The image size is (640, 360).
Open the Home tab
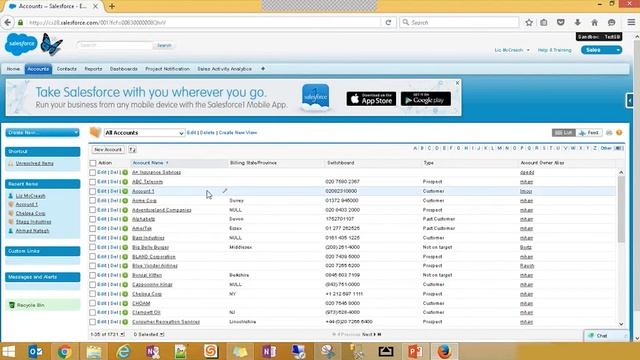click(x=13, y=69)
